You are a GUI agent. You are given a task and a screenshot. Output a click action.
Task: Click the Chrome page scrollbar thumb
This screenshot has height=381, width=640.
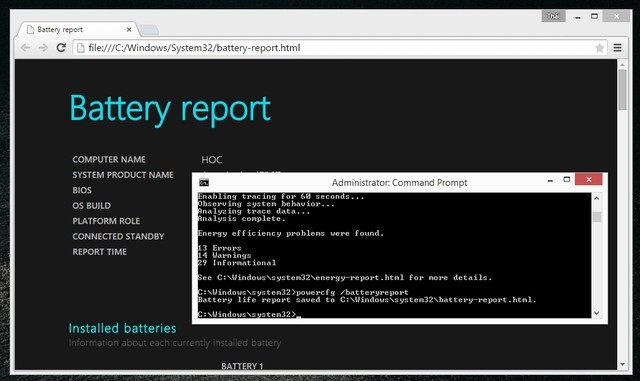tap(622, 90)
